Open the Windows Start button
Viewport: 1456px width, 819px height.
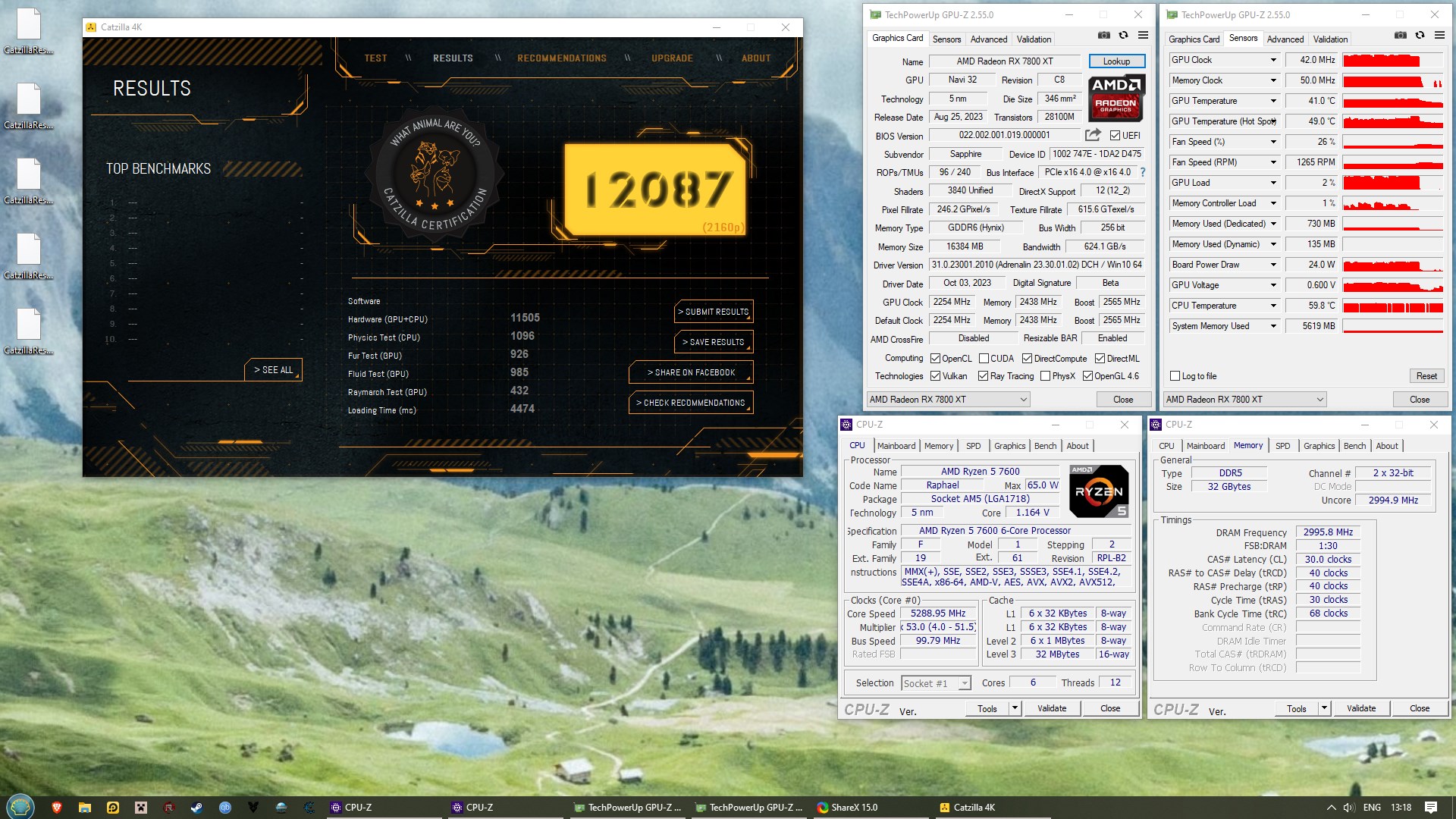(x=20, y=807)
